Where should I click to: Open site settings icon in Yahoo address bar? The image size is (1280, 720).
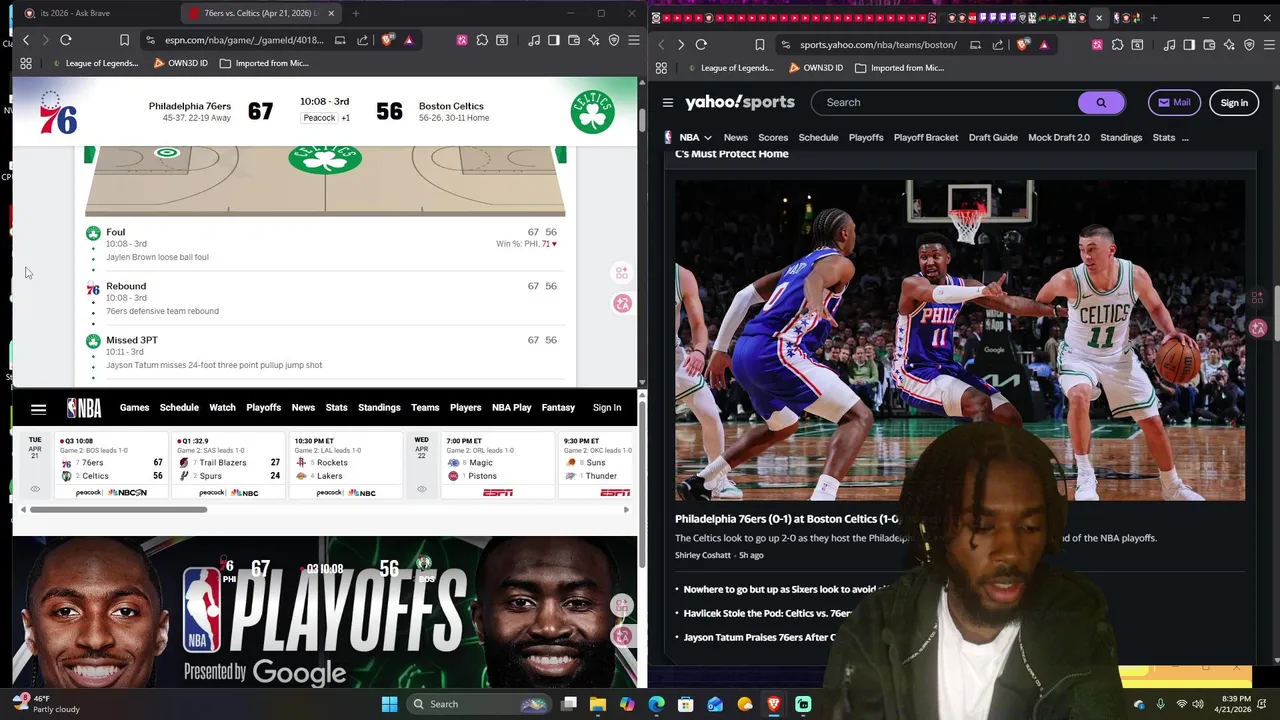point(786,45)
